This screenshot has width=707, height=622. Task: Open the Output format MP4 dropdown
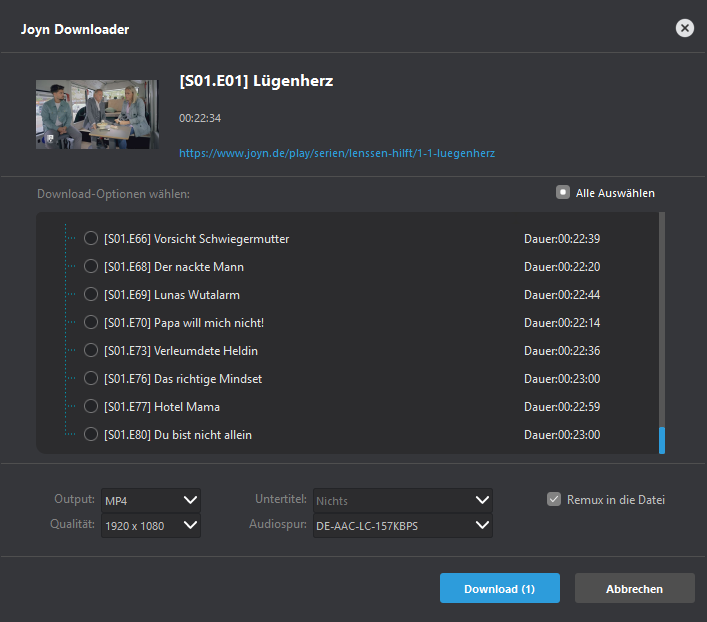pos(151,500)
